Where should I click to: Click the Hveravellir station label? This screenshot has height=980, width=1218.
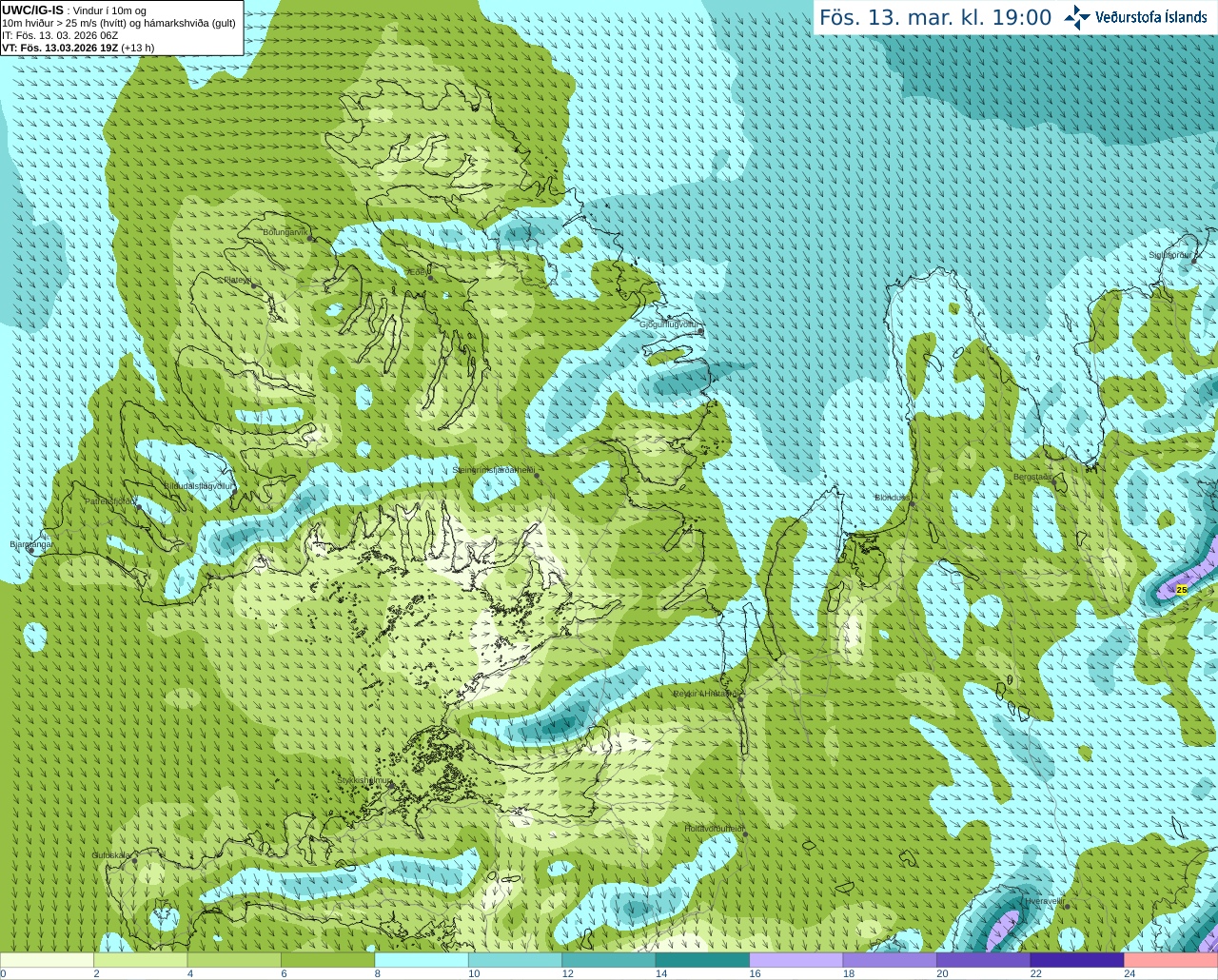[x=1043, y=900]
